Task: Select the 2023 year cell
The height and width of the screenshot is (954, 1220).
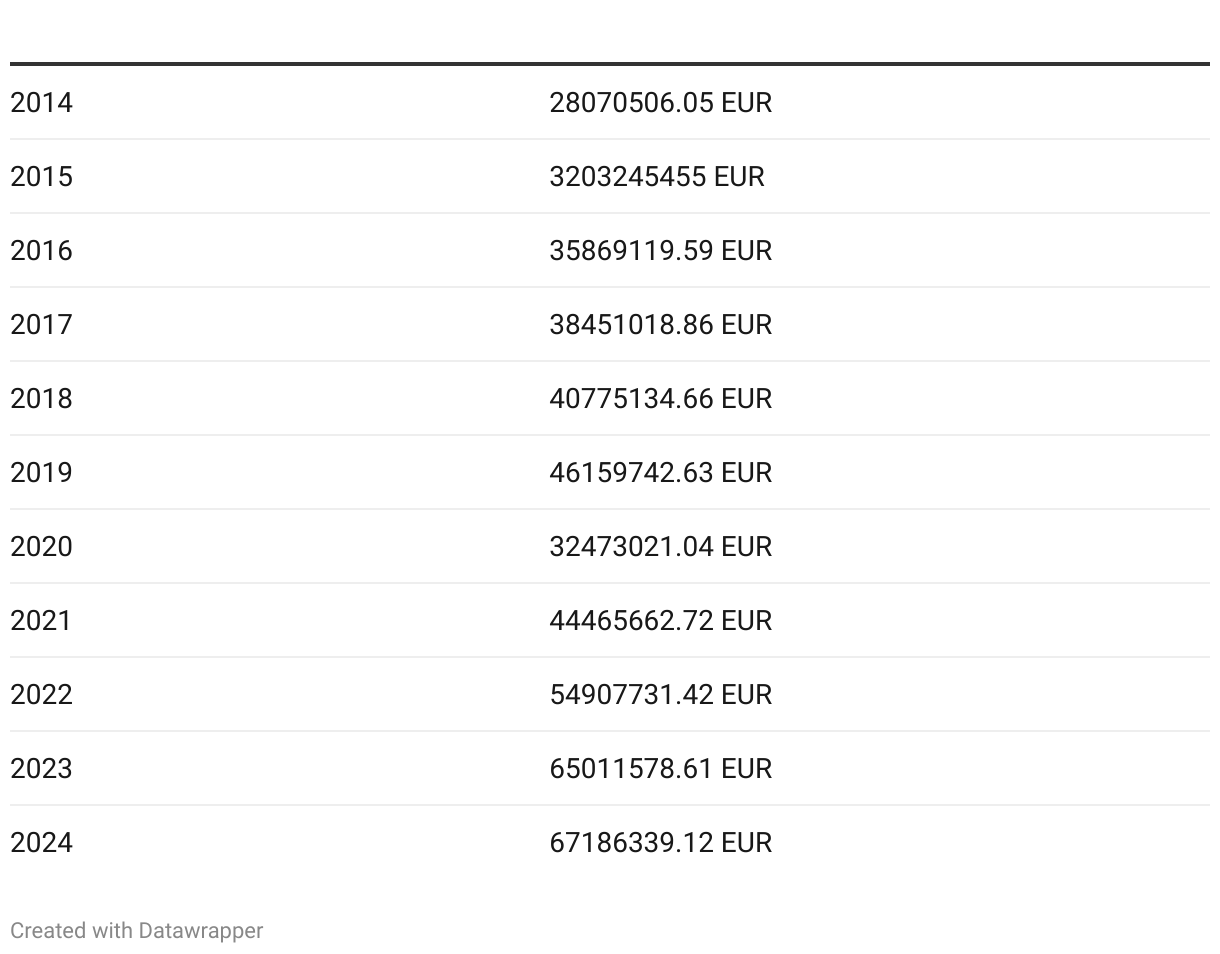Action: (42, 769)
